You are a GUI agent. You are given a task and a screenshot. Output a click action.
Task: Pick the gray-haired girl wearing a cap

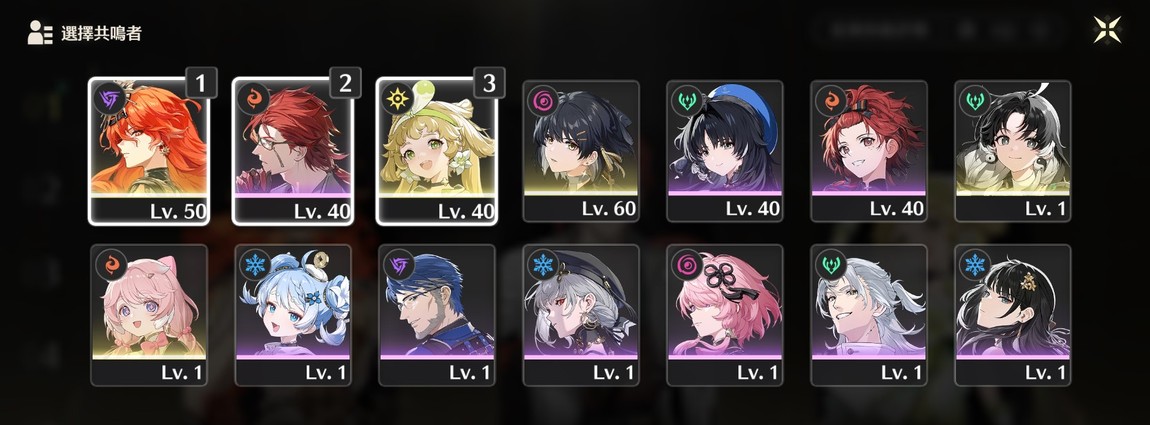point(581,315)
